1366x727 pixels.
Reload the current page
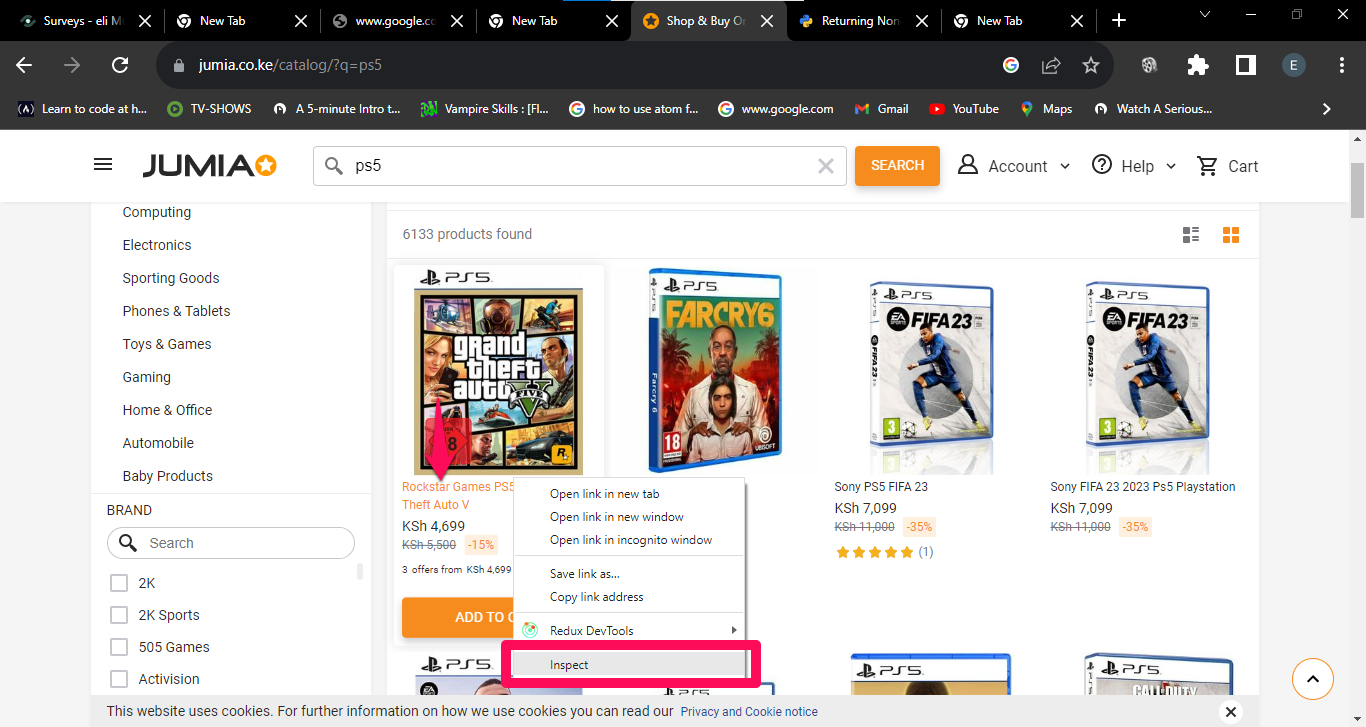pos(120,65)
